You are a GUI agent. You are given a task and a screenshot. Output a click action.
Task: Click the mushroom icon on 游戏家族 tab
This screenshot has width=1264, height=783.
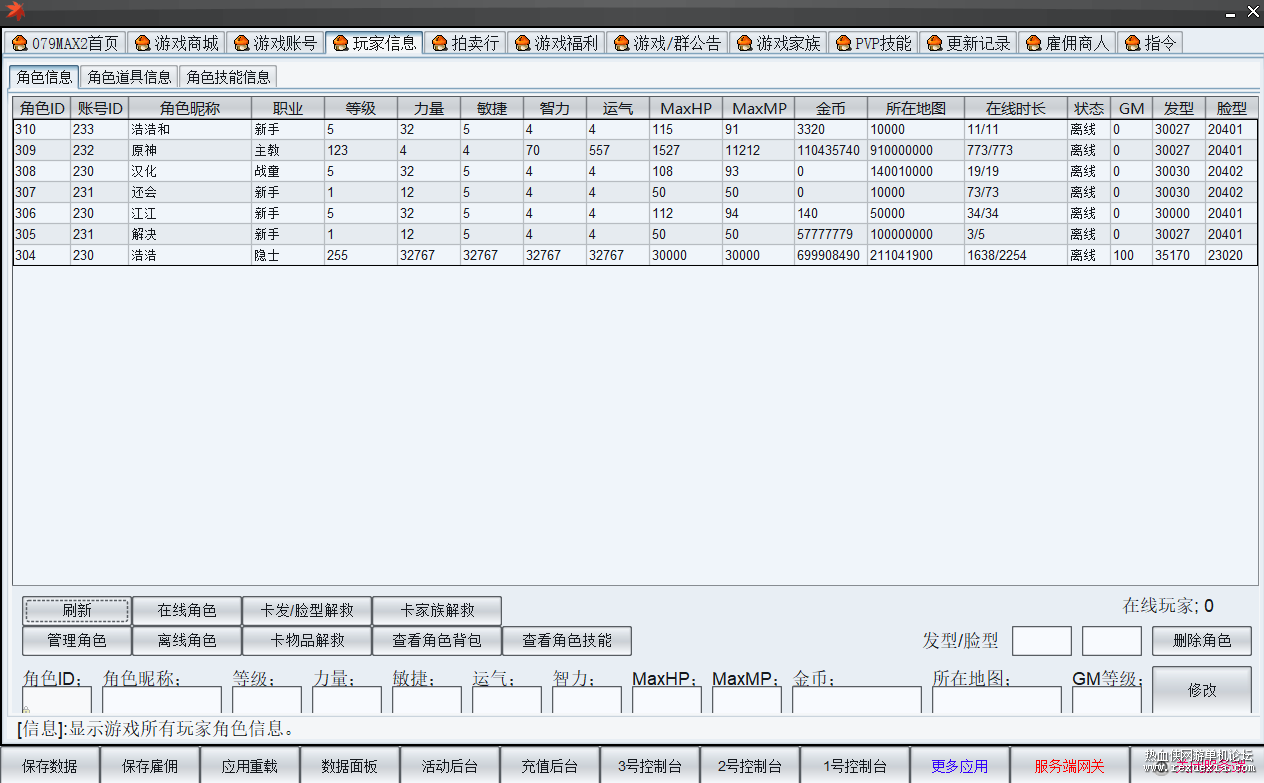(745, 43)
